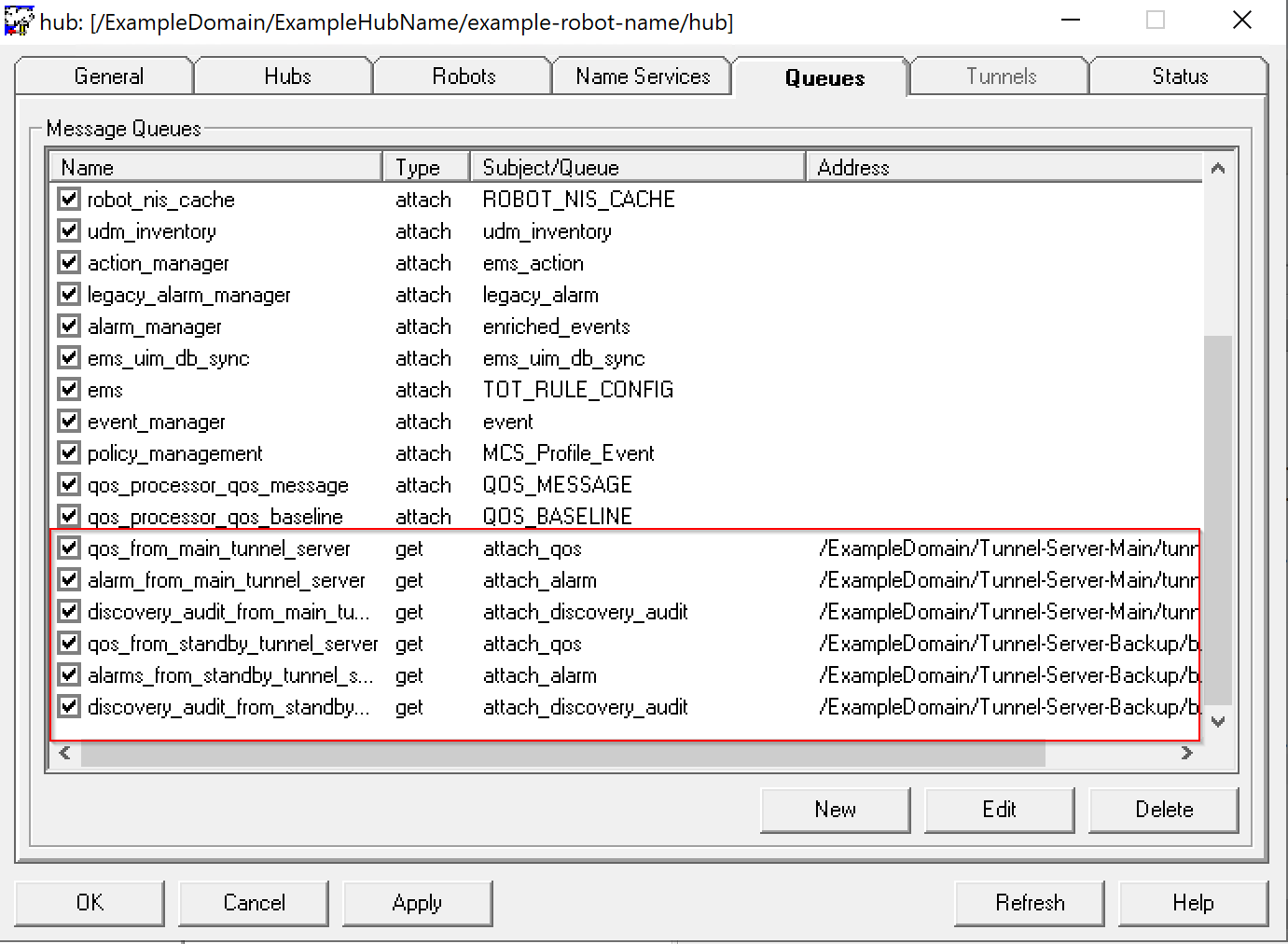Screen dimensions: 1288x944
Task: Minimize the hub configuration window
Action: [1071, 20]
